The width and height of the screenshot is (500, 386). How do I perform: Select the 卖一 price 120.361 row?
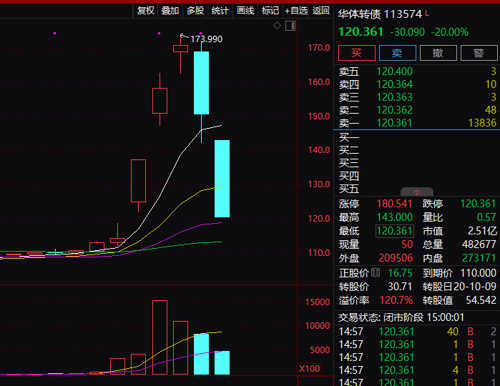pos(417,123)
